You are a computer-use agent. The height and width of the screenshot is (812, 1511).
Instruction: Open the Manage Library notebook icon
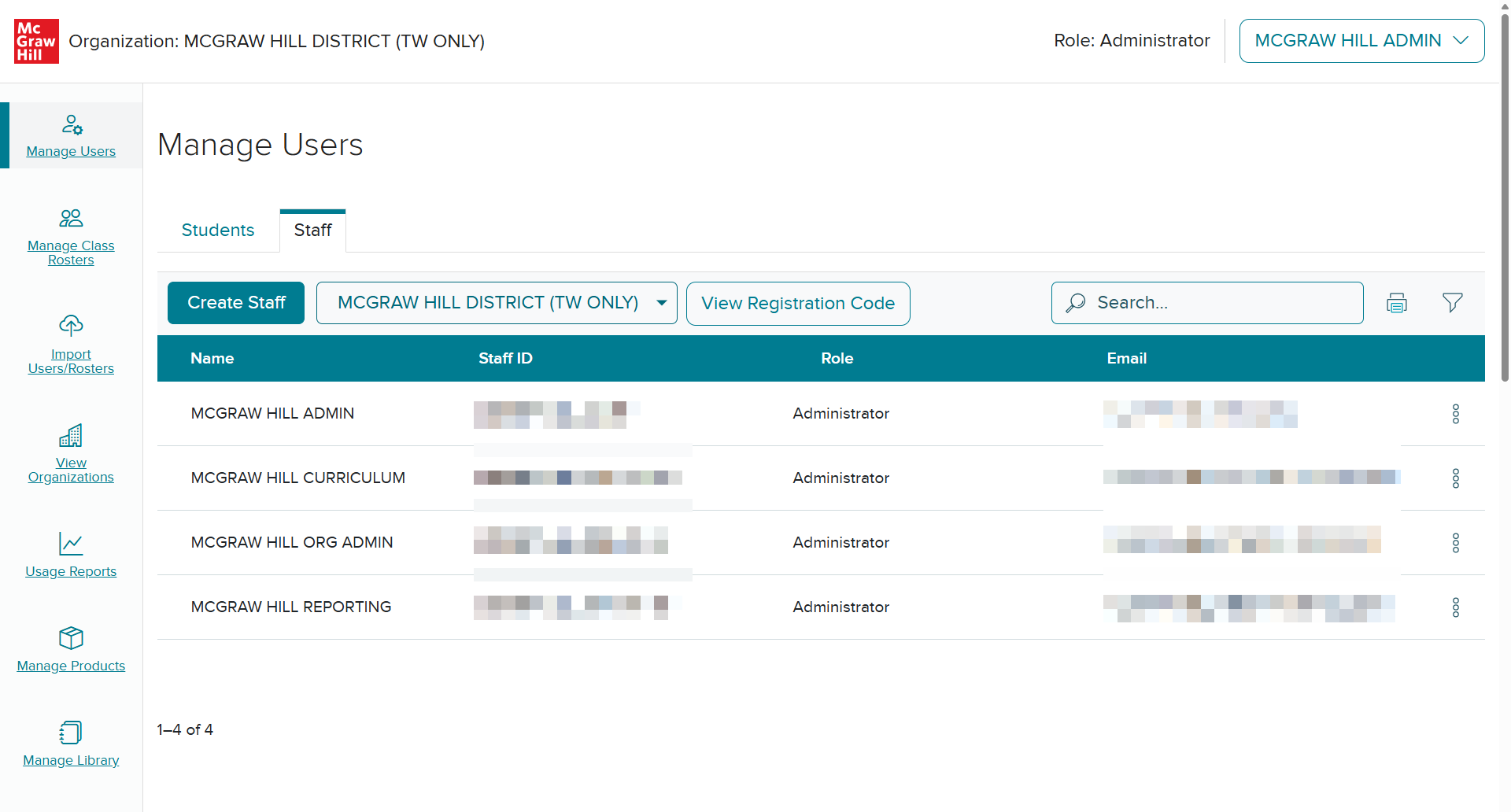[71, 733]
